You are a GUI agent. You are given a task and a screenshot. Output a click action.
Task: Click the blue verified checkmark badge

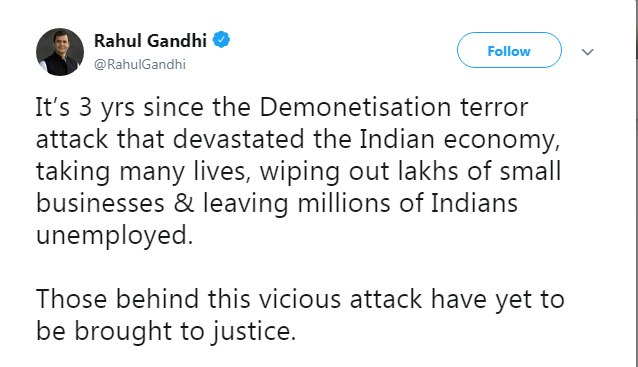[x=221, y=39]
